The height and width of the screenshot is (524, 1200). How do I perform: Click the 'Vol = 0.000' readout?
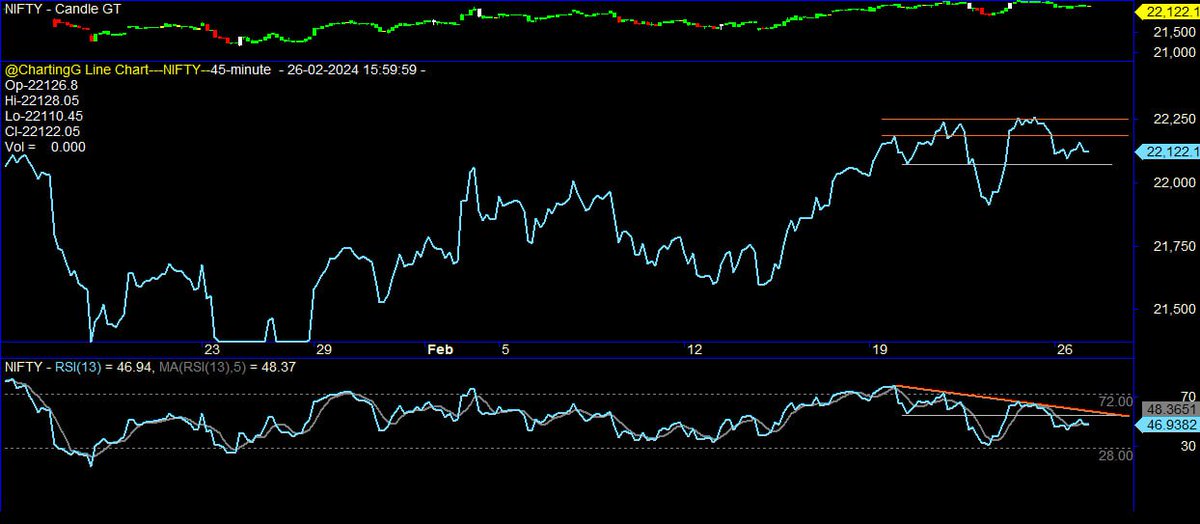coord(45,146)
